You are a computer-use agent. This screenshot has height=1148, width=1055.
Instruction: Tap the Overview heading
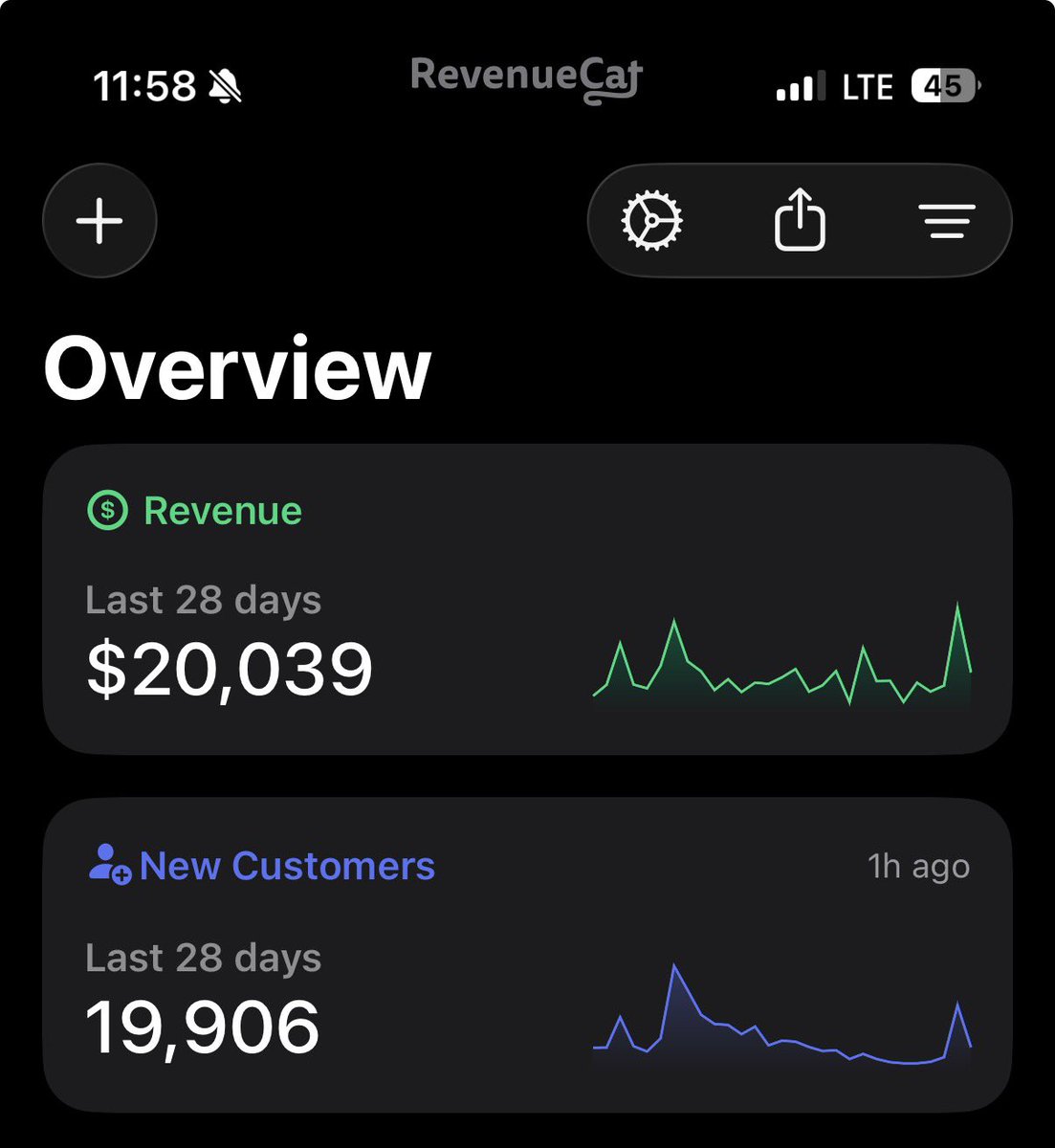(237, 368)
